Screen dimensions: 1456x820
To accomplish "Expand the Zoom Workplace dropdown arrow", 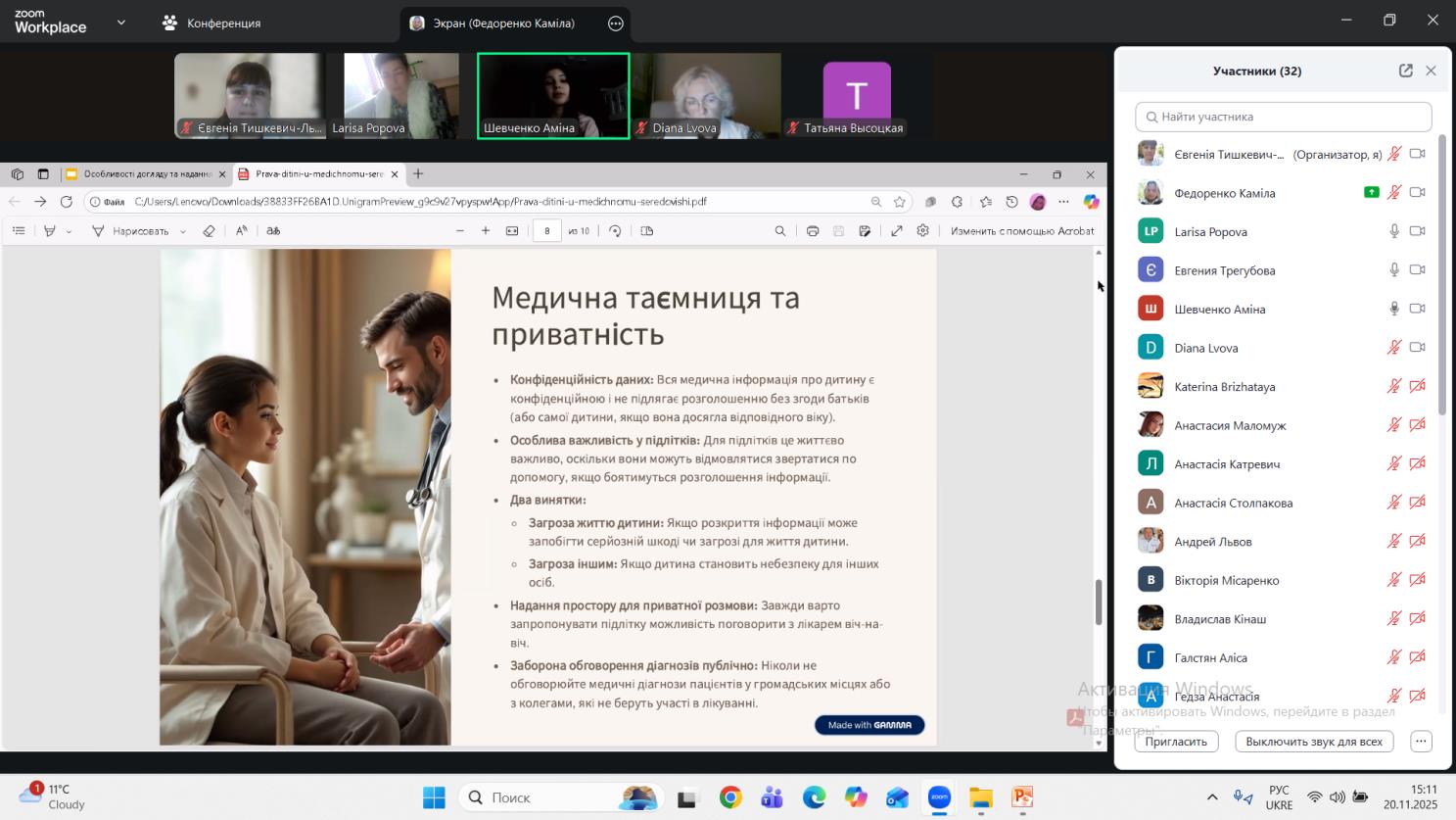I will [121, 23].
